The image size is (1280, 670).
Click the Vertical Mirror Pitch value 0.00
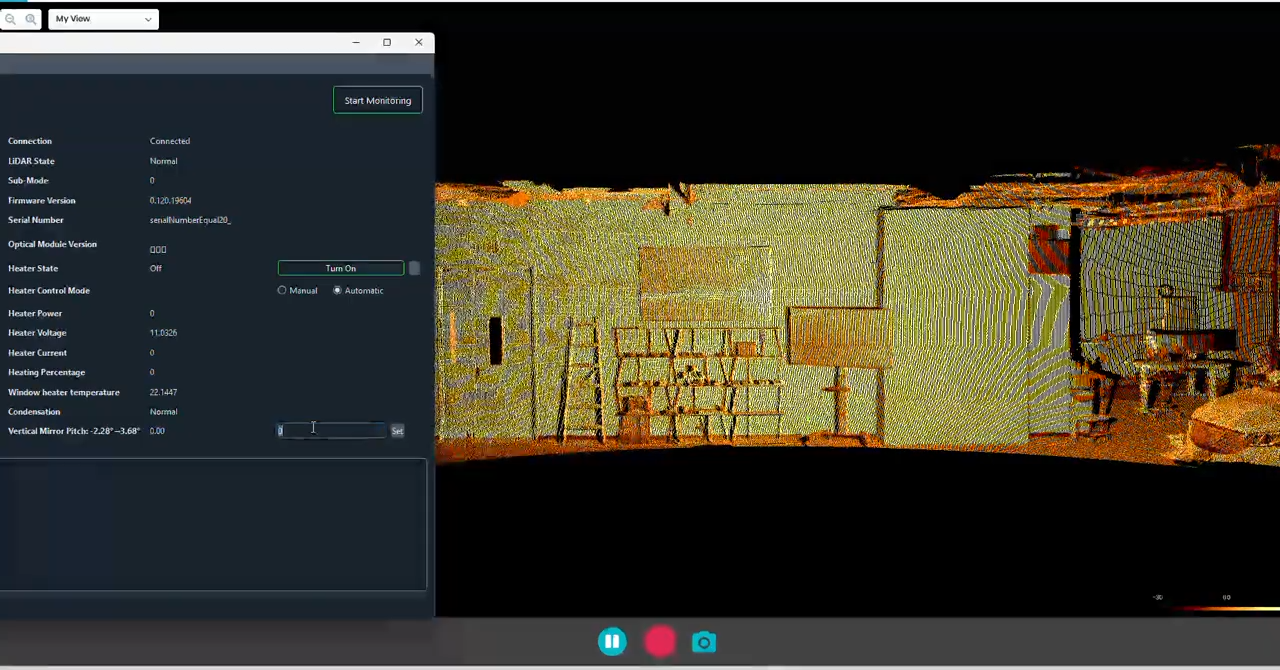point(157,431)
